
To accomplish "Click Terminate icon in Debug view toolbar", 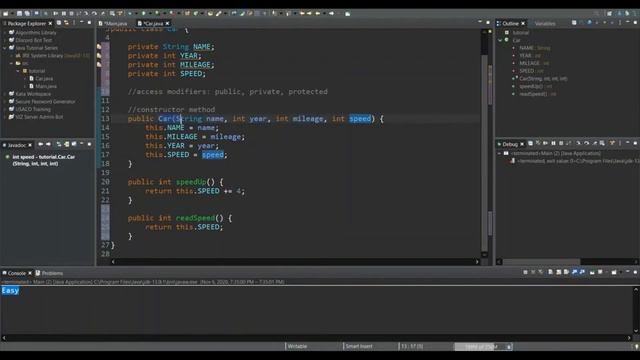I will 561,143.
